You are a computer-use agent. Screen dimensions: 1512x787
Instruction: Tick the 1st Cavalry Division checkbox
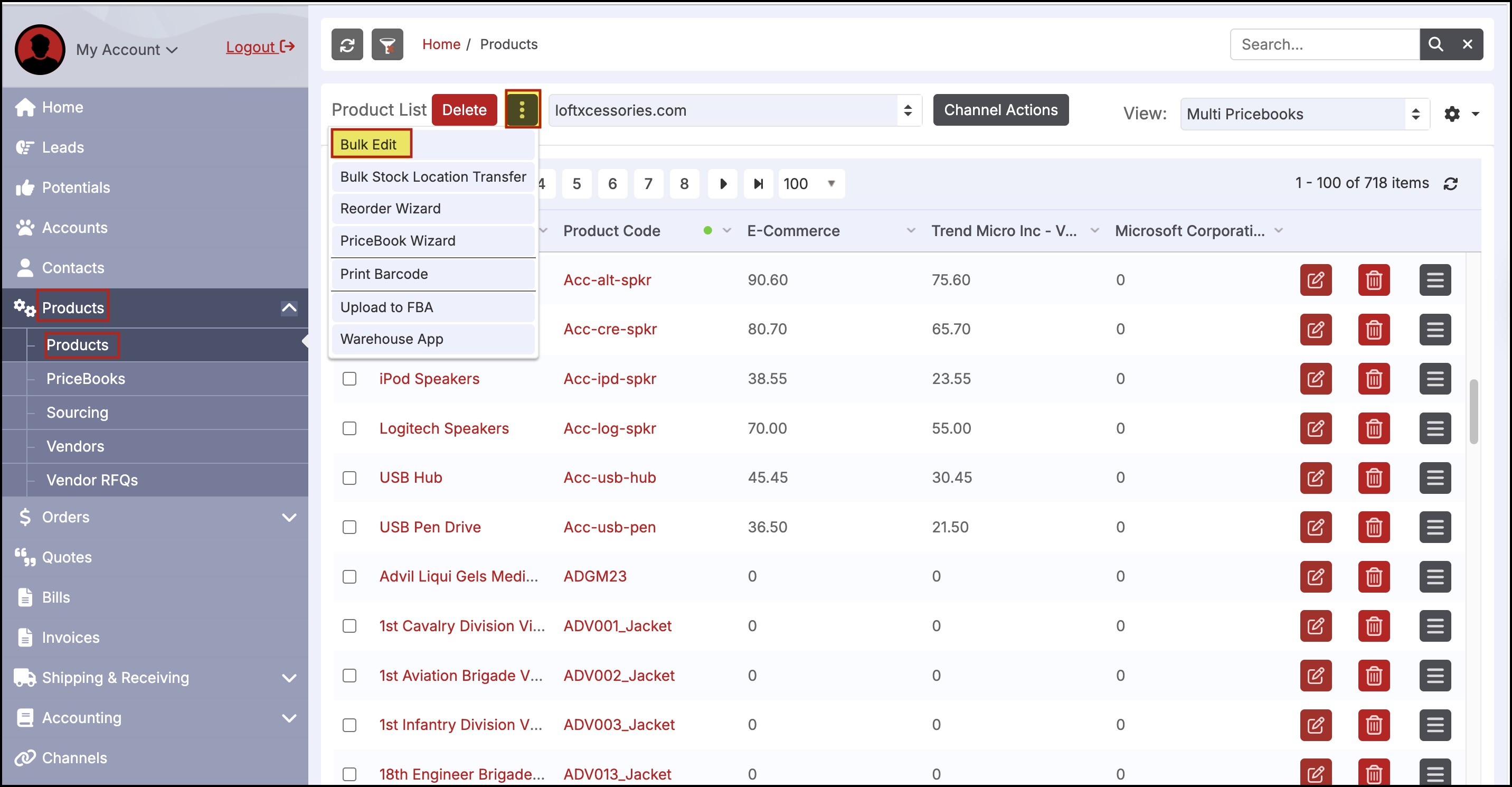pyautogui.click(x=349, y=626)
